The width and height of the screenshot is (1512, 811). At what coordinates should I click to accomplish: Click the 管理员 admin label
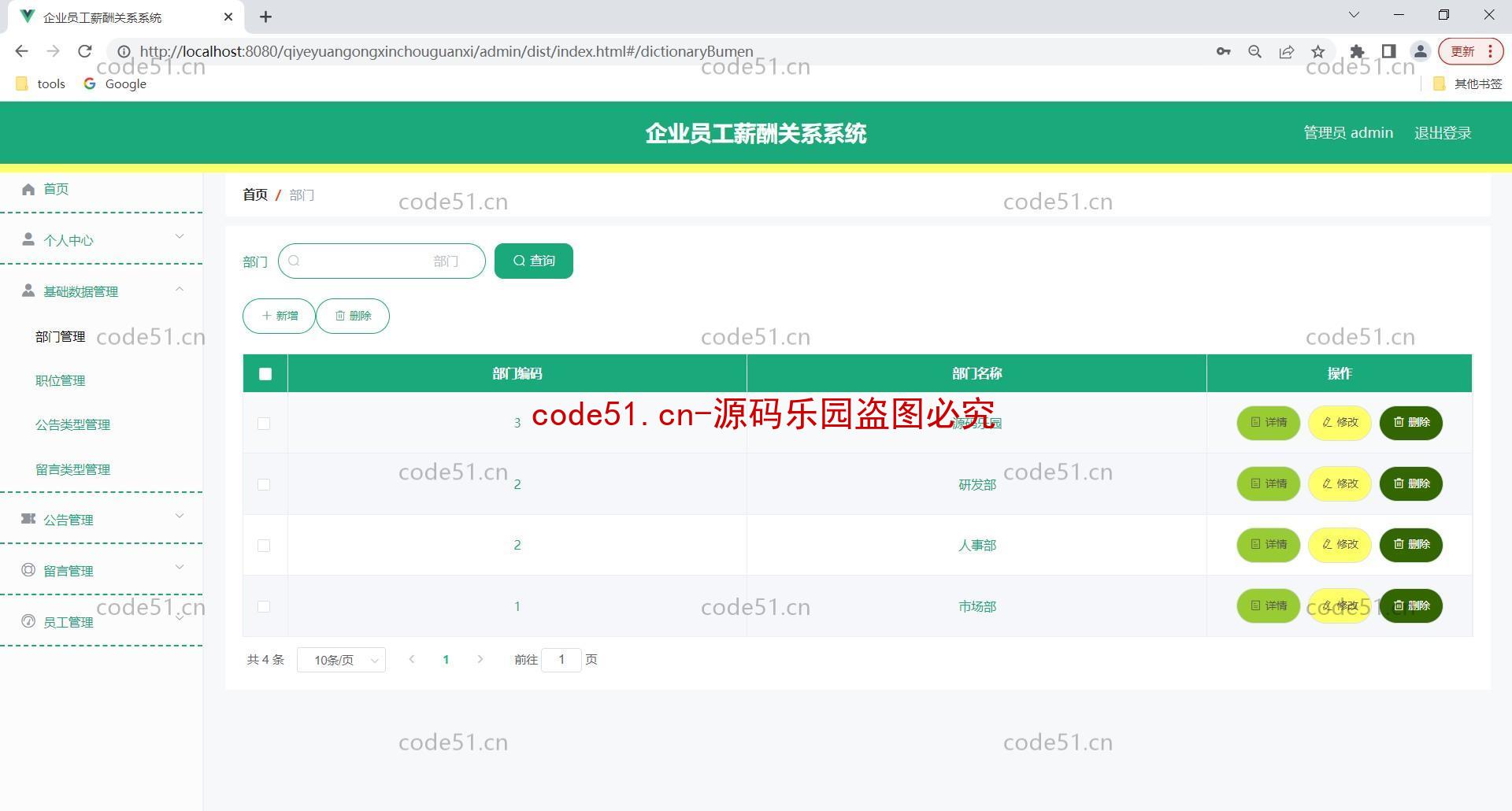click(x=1348, y=132)
